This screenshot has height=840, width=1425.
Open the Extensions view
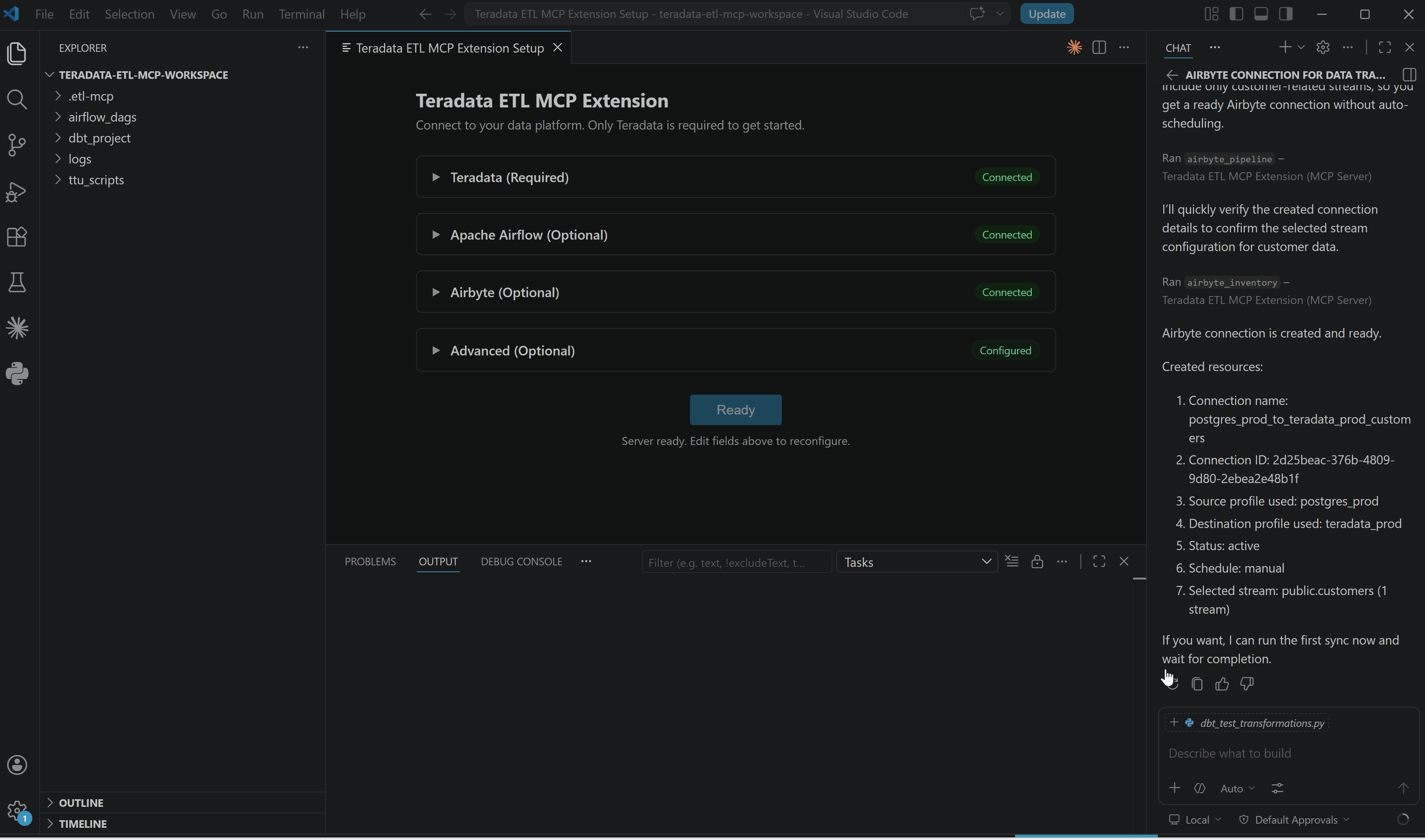[x=17, y=237]
